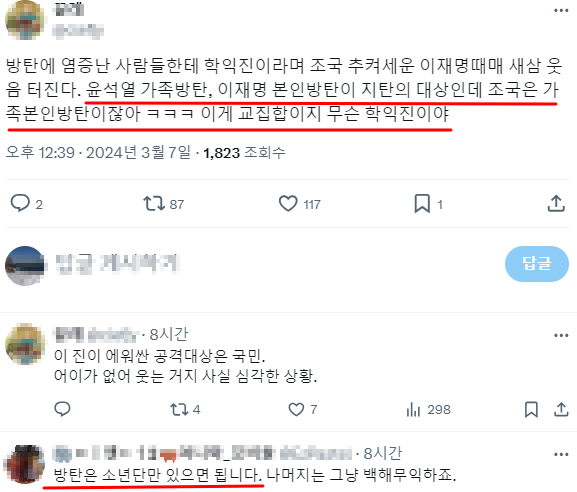This screenshot has width=577, height=492.
Task: Retweet the main post with 87 reposts
Action: 154,203
